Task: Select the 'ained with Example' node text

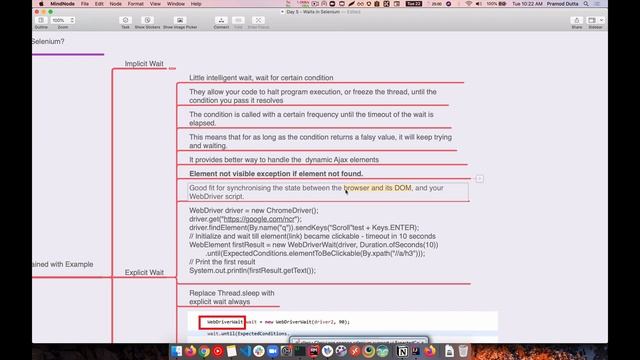Action: [x=63, y=264]
